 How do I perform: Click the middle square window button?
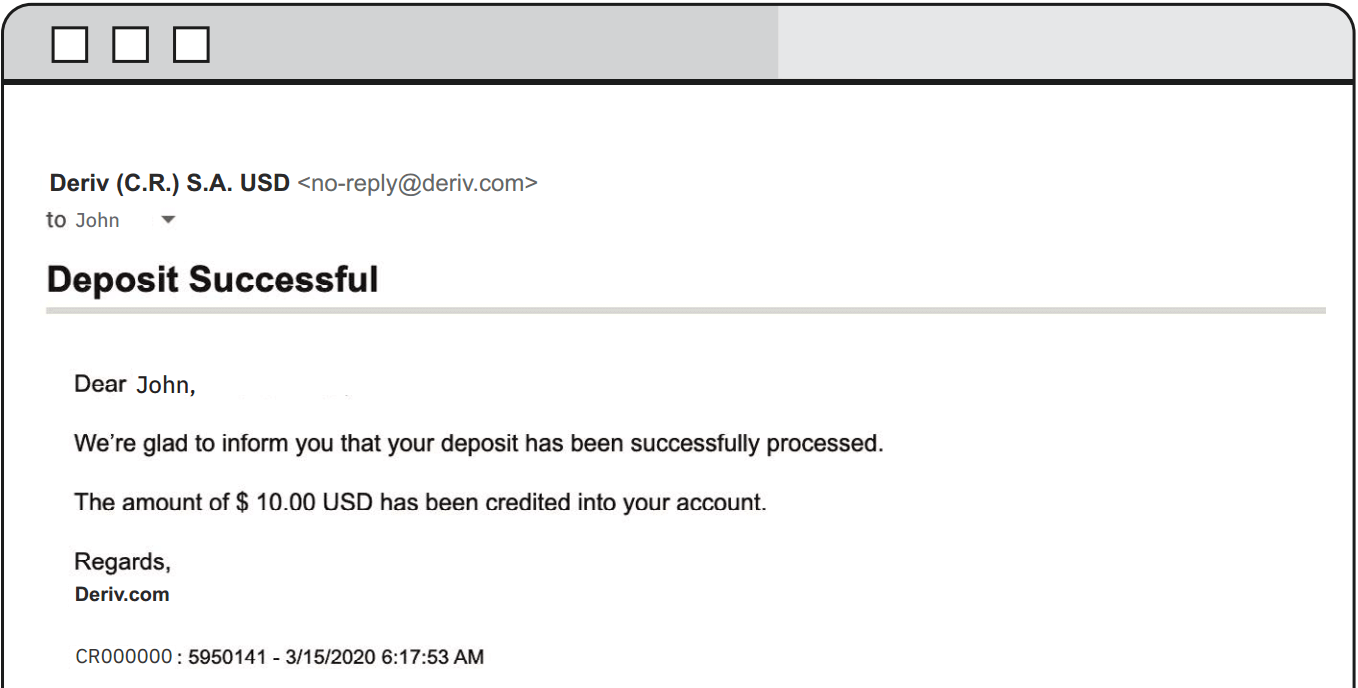click(x=131, y=45)
